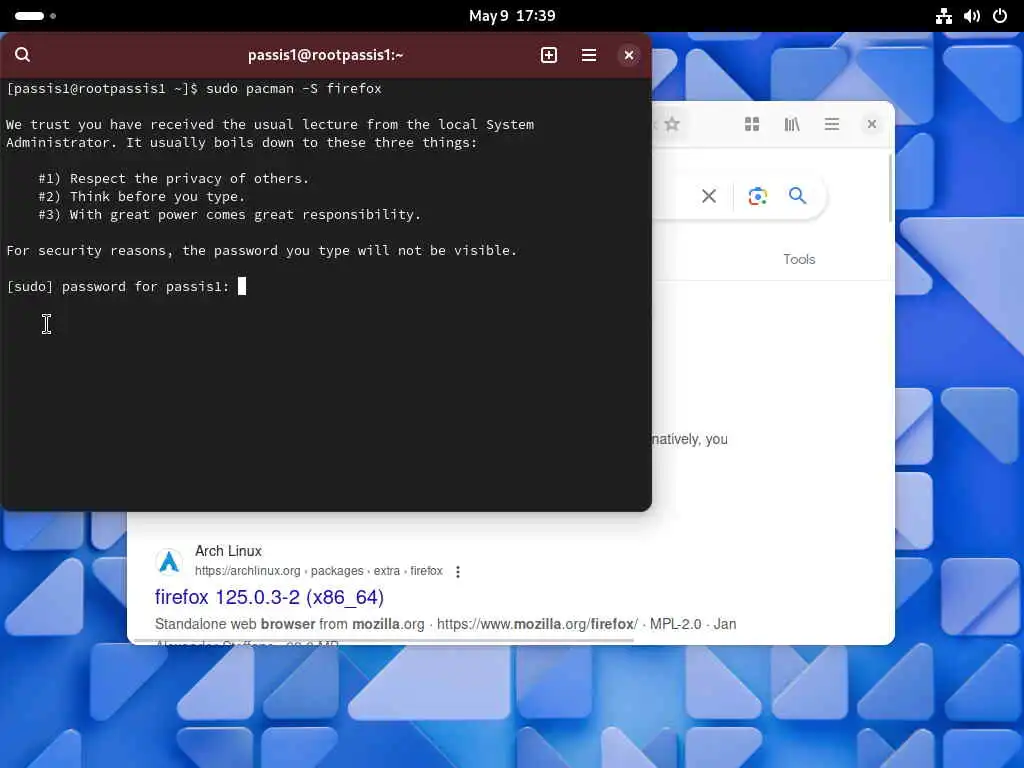Open the May 9 17:39 clock menu
This screenshot has width=1024, height=768.
(x=512, y=16)
